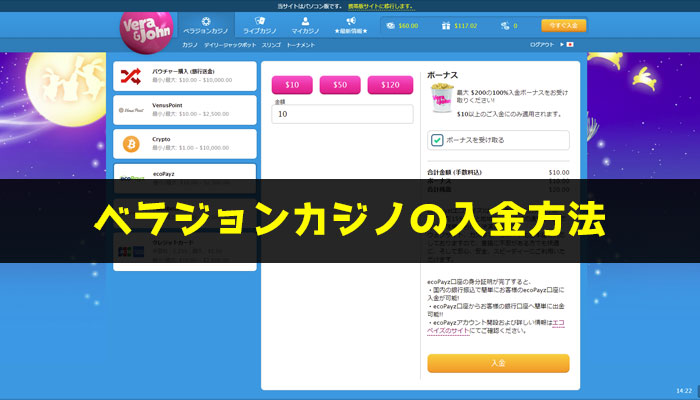
Task: Select the VenusPoint payment method
Action: 185,110
